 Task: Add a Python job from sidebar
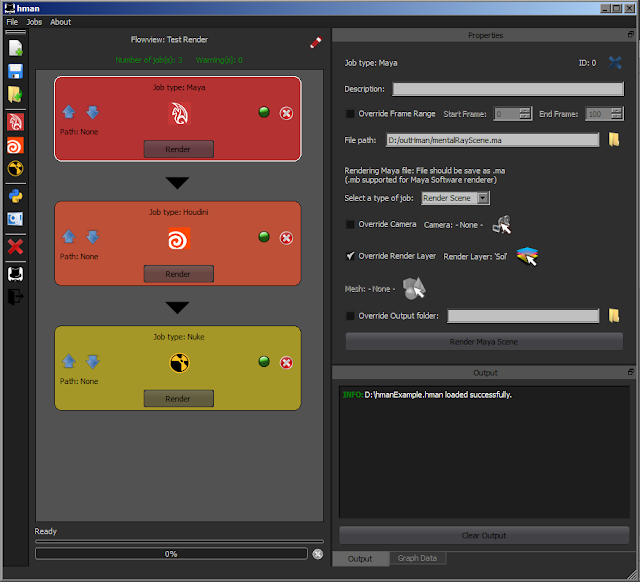point(16,196)
